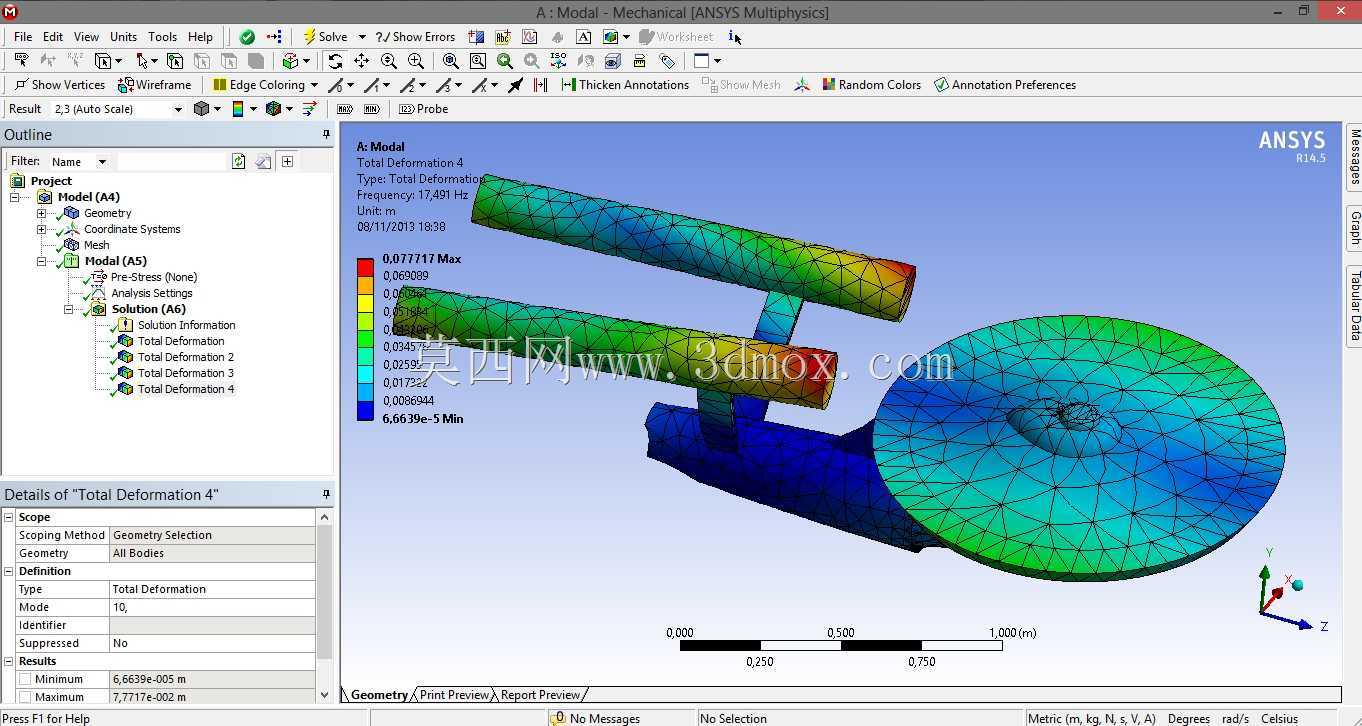Viewport: 1362px width, 726px height.
Task: Open the Tools menu
Action: (x=162, y=37)
